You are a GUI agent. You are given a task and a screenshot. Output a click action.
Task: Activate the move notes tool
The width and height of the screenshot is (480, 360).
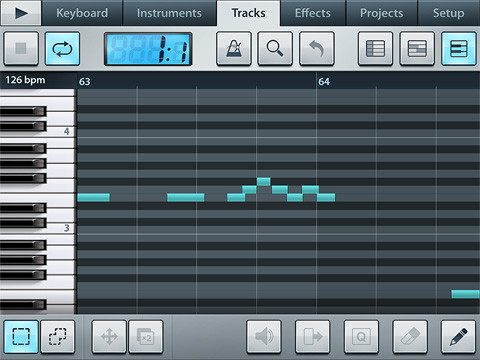coord(109,337)
